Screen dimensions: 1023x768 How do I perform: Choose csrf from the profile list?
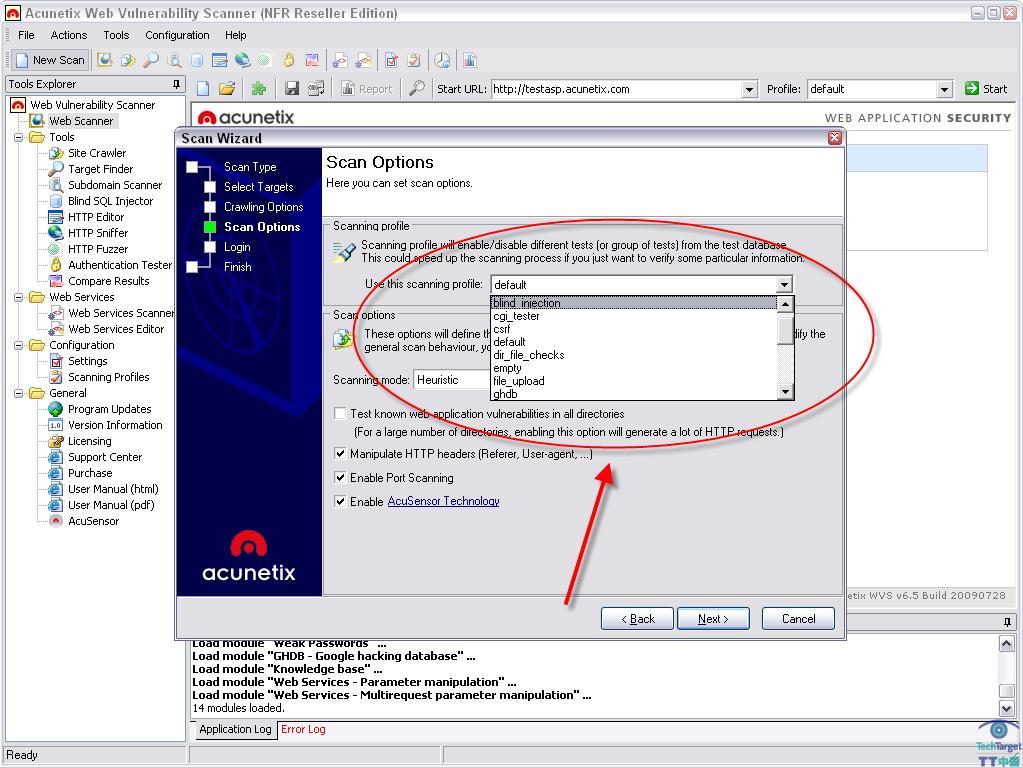click(634, 329)
